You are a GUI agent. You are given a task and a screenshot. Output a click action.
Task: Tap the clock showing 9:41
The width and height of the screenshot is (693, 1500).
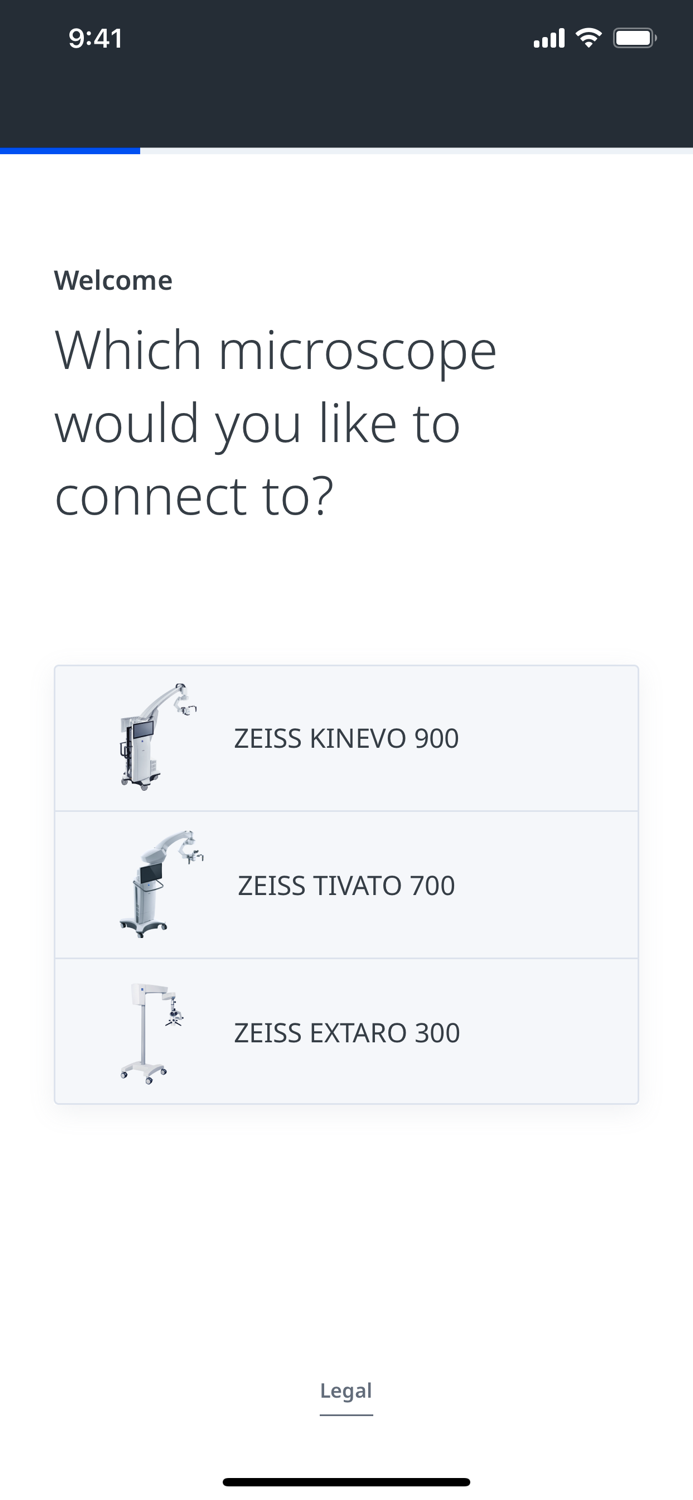96,37
